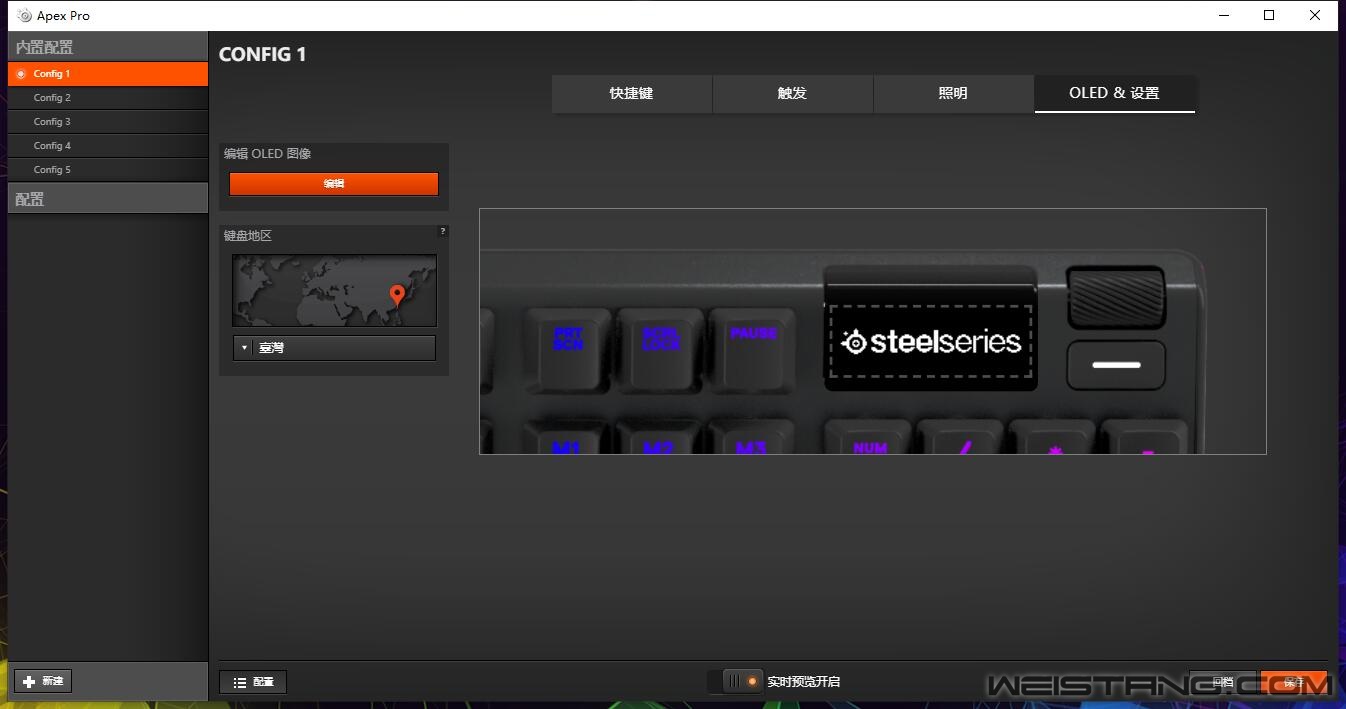
Task: Click the CONFIG 1 title heading
Action: pyautogui.click(x=263, y=54)
